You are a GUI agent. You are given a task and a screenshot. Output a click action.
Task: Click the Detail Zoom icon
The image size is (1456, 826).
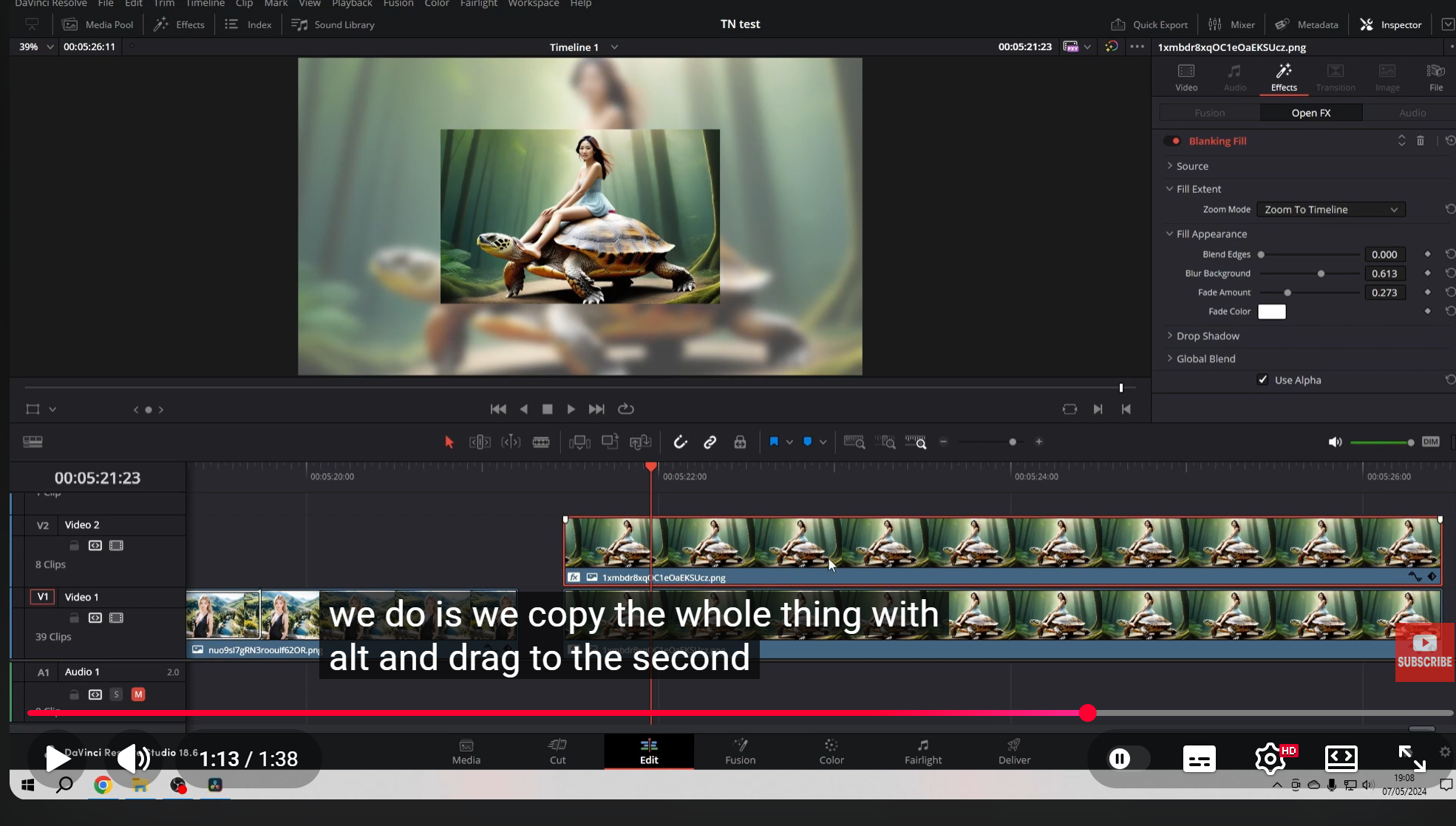click(x=885, y=442)
